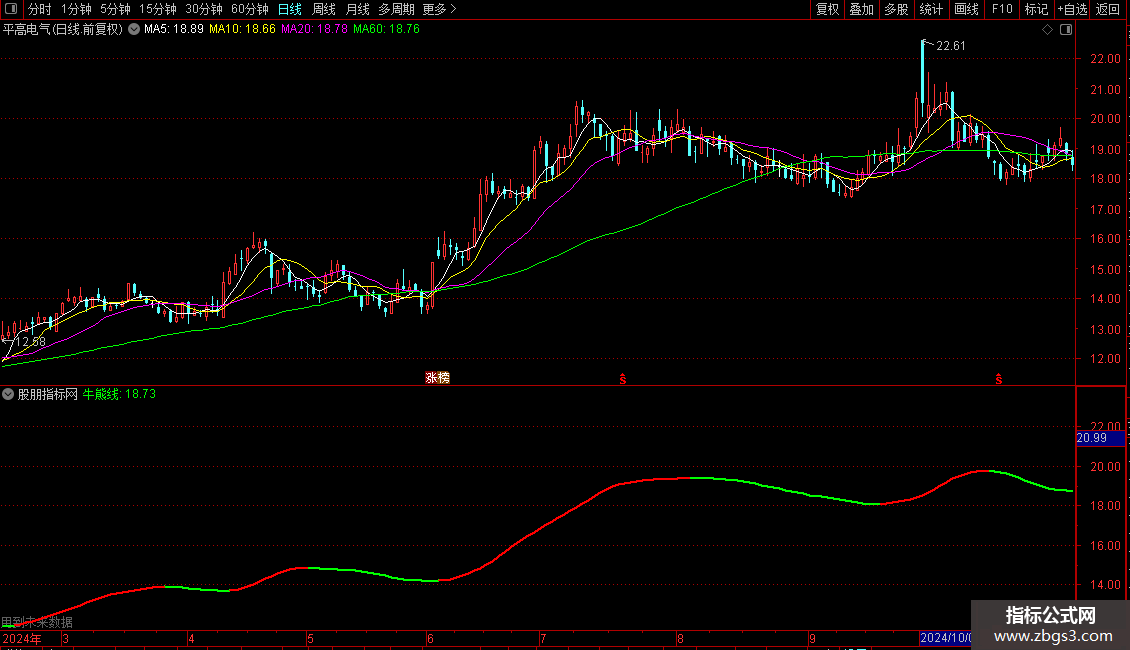Viewport: 1130px width, 650px height.
Task: Click month 8 on the time axis
Action: tap(680, 638)
